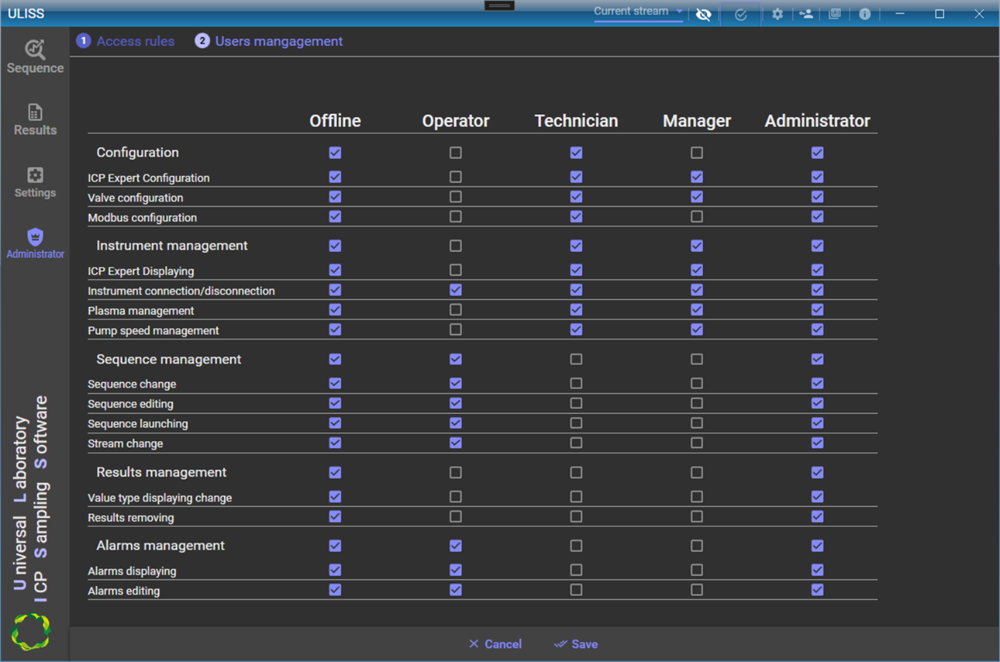Open the info icon in title bar

coord(864,14)
